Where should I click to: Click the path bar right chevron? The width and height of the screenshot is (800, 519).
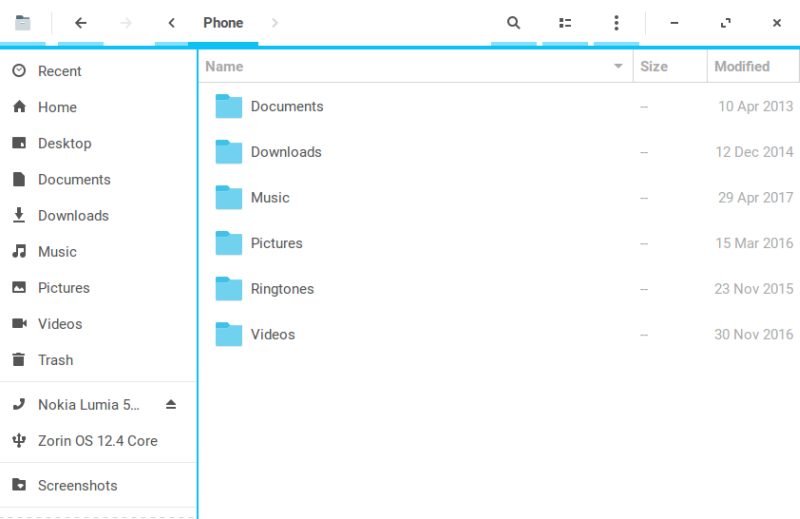pyautogui.click(x=274, y=22)
